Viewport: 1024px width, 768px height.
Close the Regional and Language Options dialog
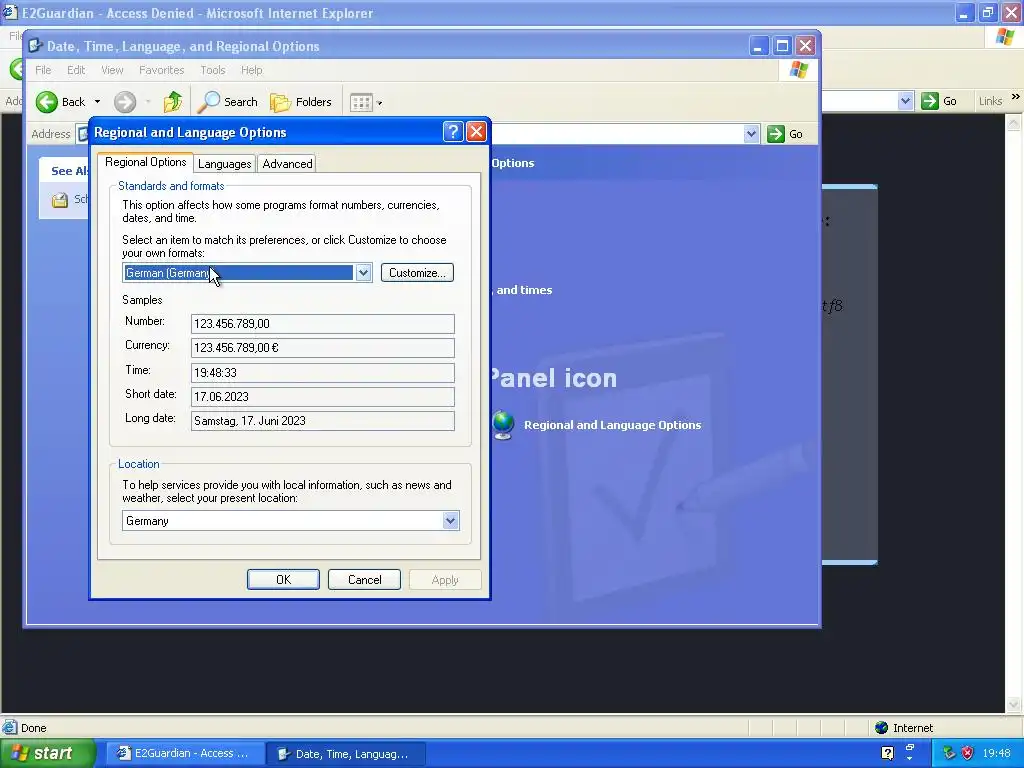pos(477,132)
